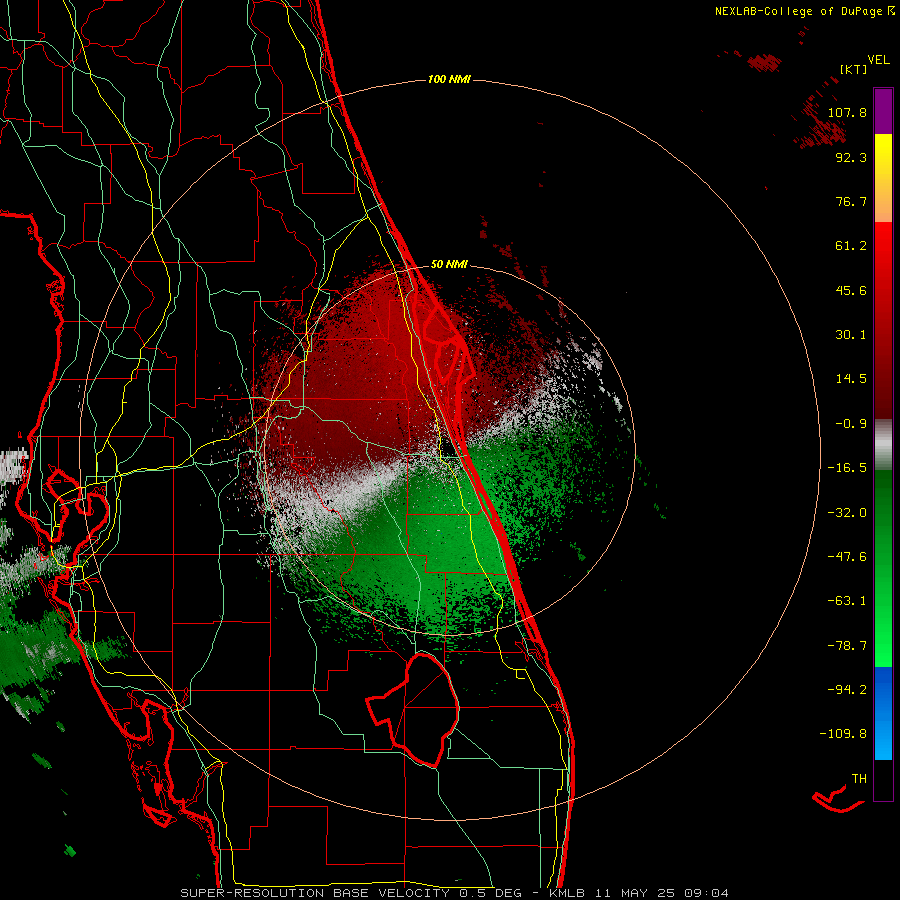The image size is (900, 900).
Task: Pick the yellow segment of the velocity color bar
Action: pyautogui.click(x=883, y=156)
